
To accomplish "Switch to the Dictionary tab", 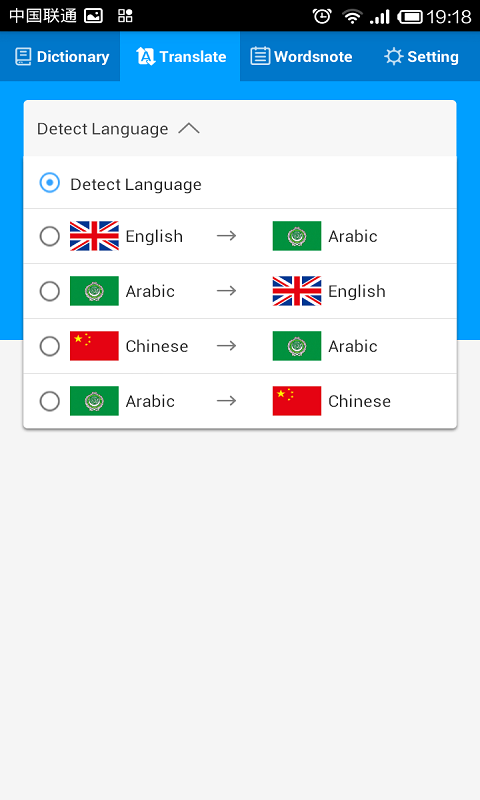I will click(60, 56).
